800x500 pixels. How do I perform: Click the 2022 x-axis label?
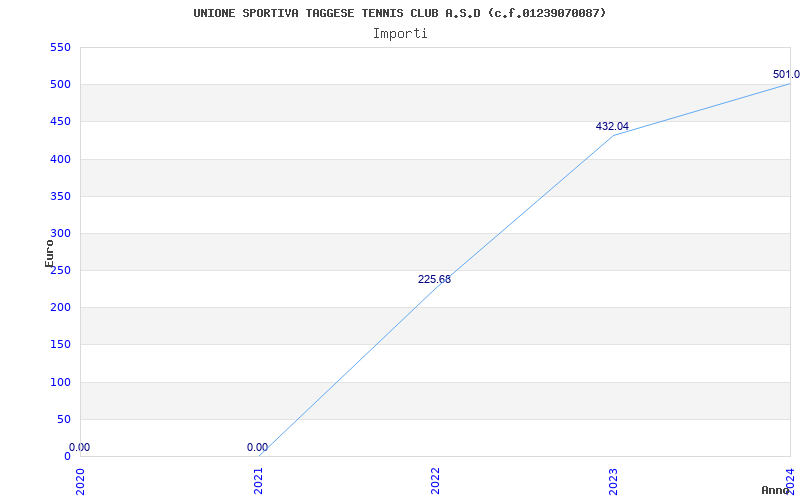click(x=435, y=481)
